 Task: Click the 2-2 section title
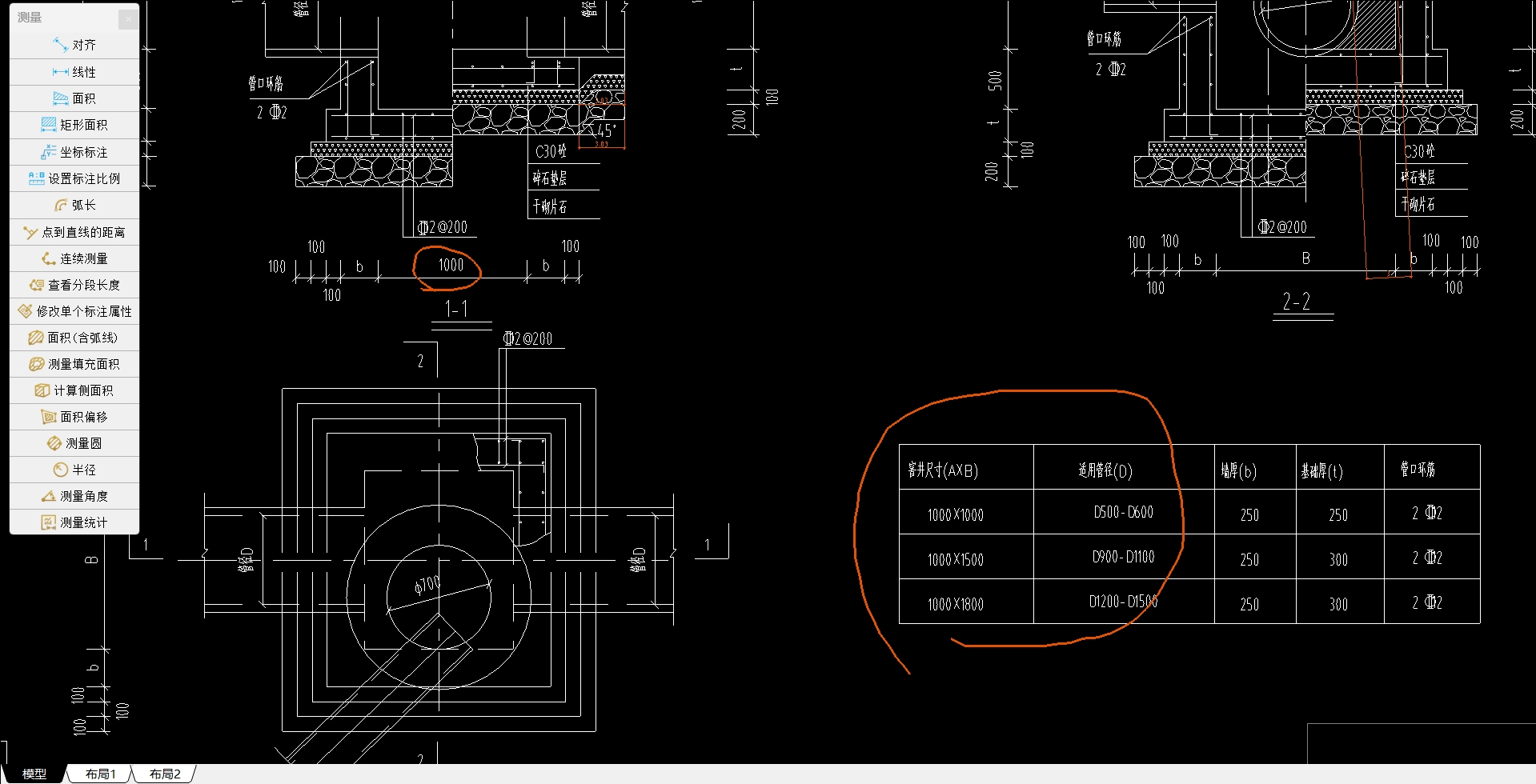tap(1297, 302)
